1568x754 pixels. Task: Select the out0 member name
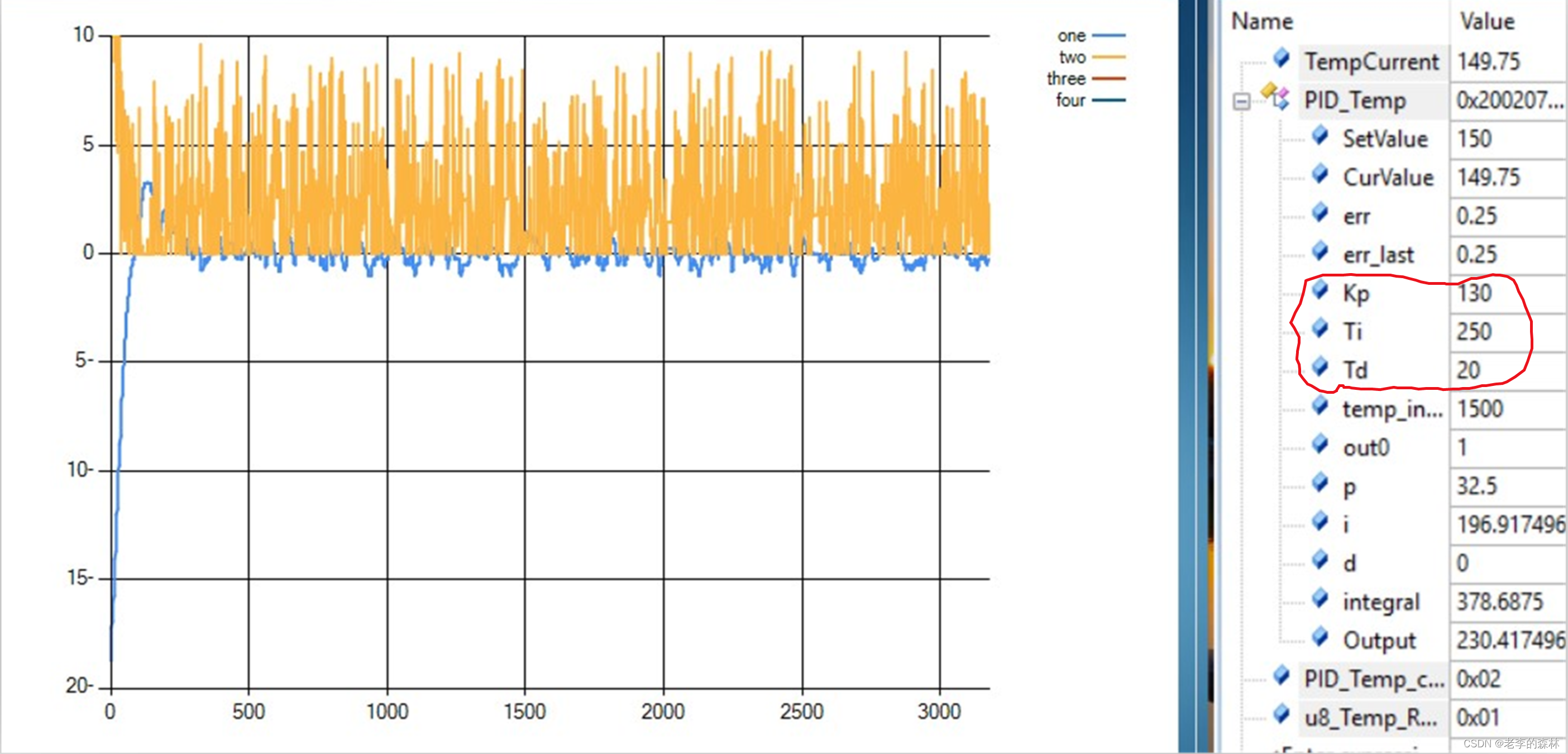tap(1366, 448)
